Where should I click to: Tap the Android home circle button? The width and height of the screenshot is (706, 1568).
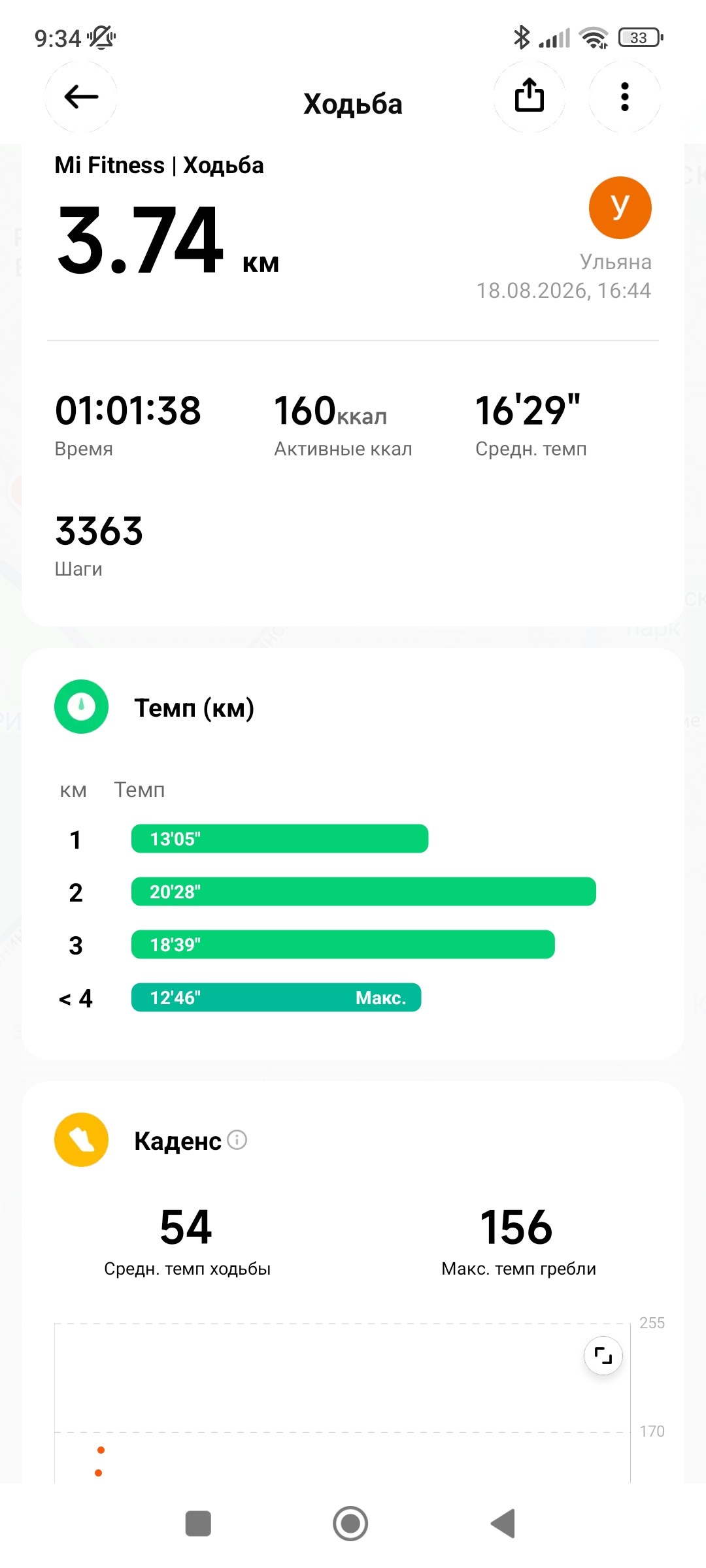350,1524
